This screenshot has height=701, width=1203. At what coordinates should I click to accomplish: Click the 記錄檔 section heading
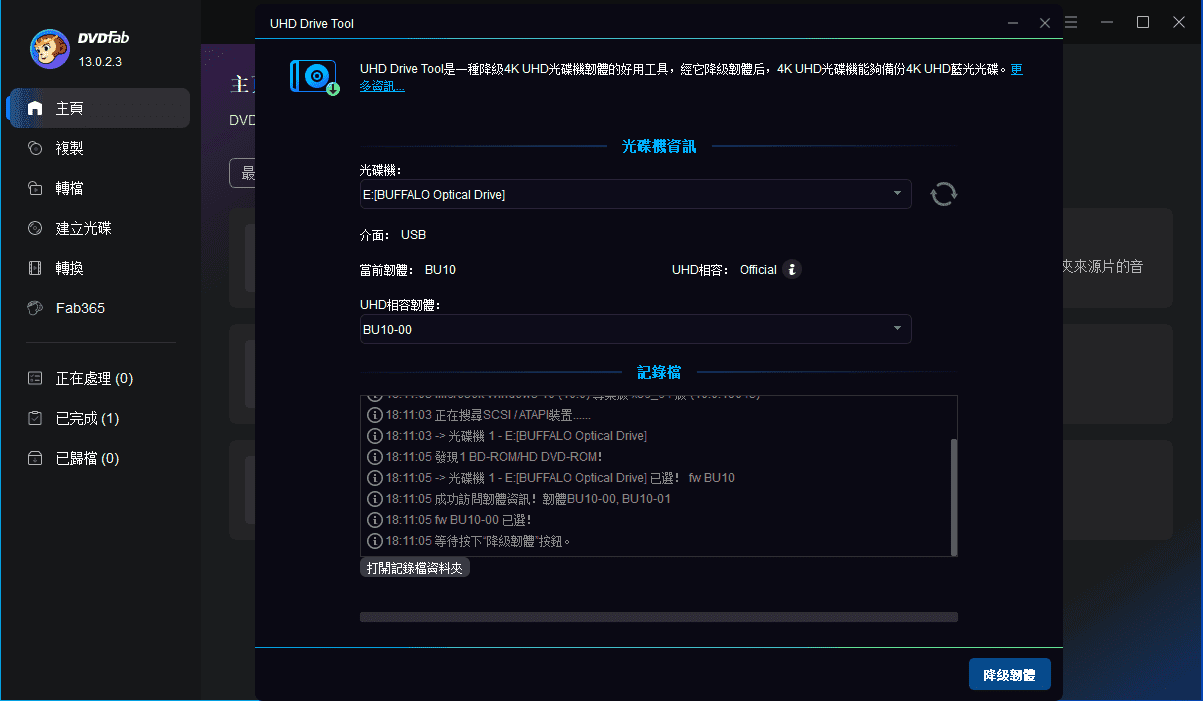pos(659,372)
